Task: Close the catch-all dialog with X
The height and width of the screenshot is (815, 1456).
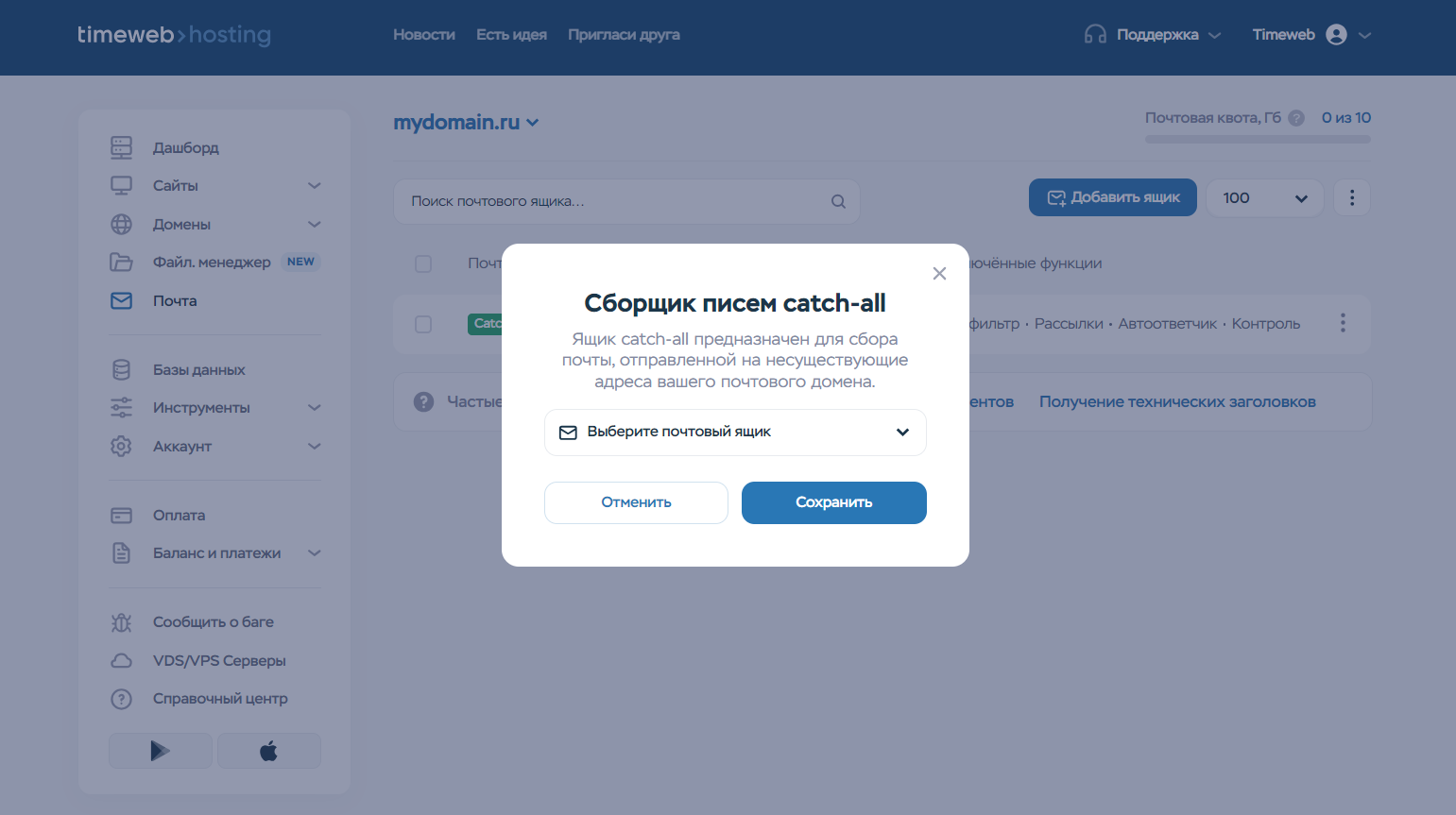Action: (939, 273)
